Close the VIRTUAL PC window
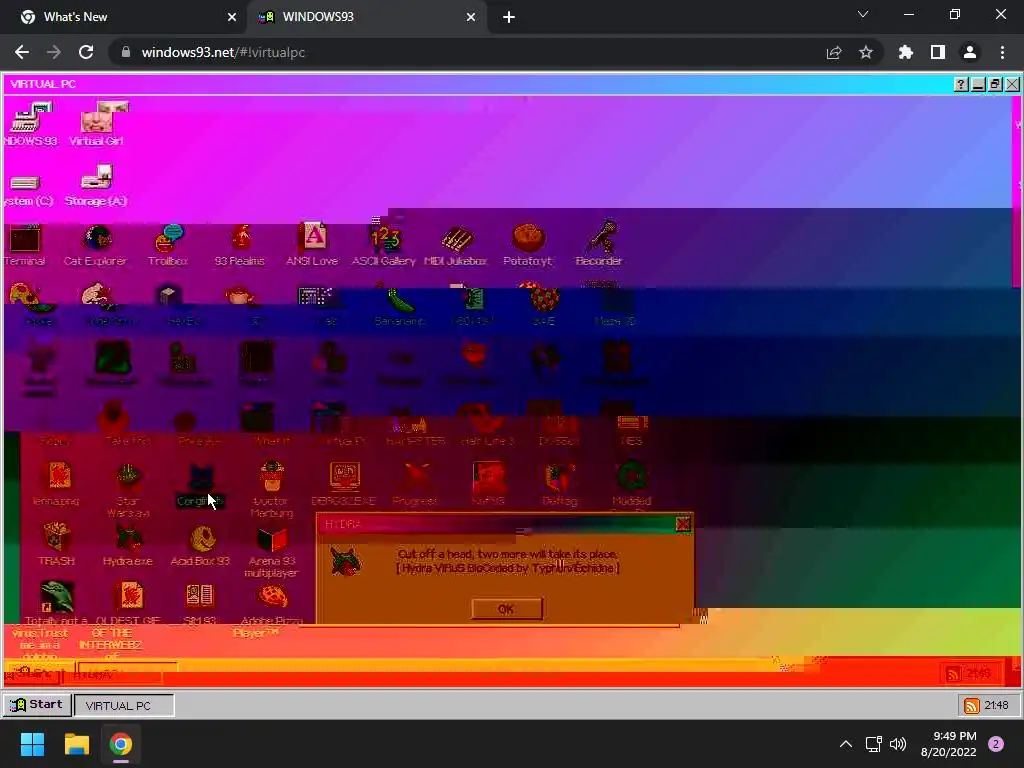This screenshot has width=1024, height=768. coord(1012,84)
